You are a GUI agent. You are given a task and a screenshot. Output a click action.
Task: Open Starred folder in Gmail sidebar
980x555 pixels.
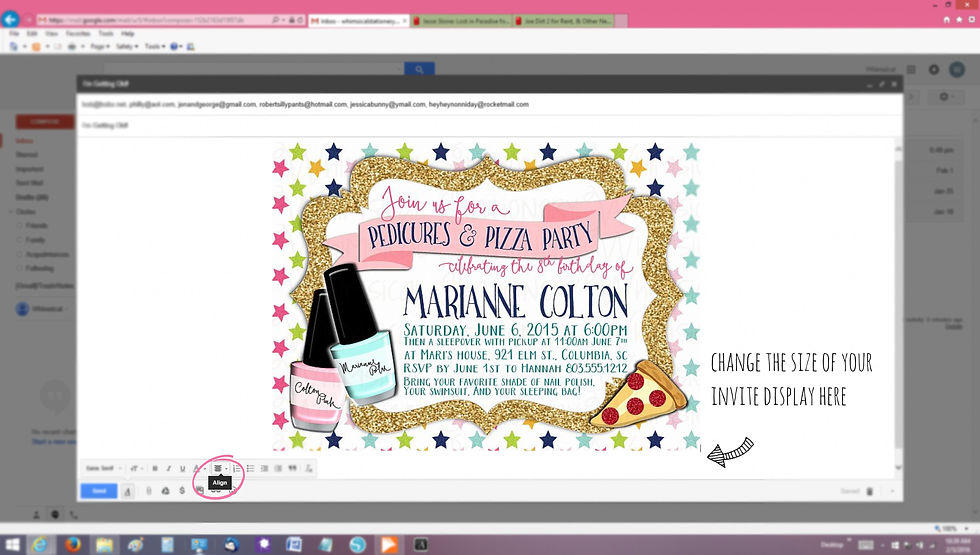coord(27,154)
